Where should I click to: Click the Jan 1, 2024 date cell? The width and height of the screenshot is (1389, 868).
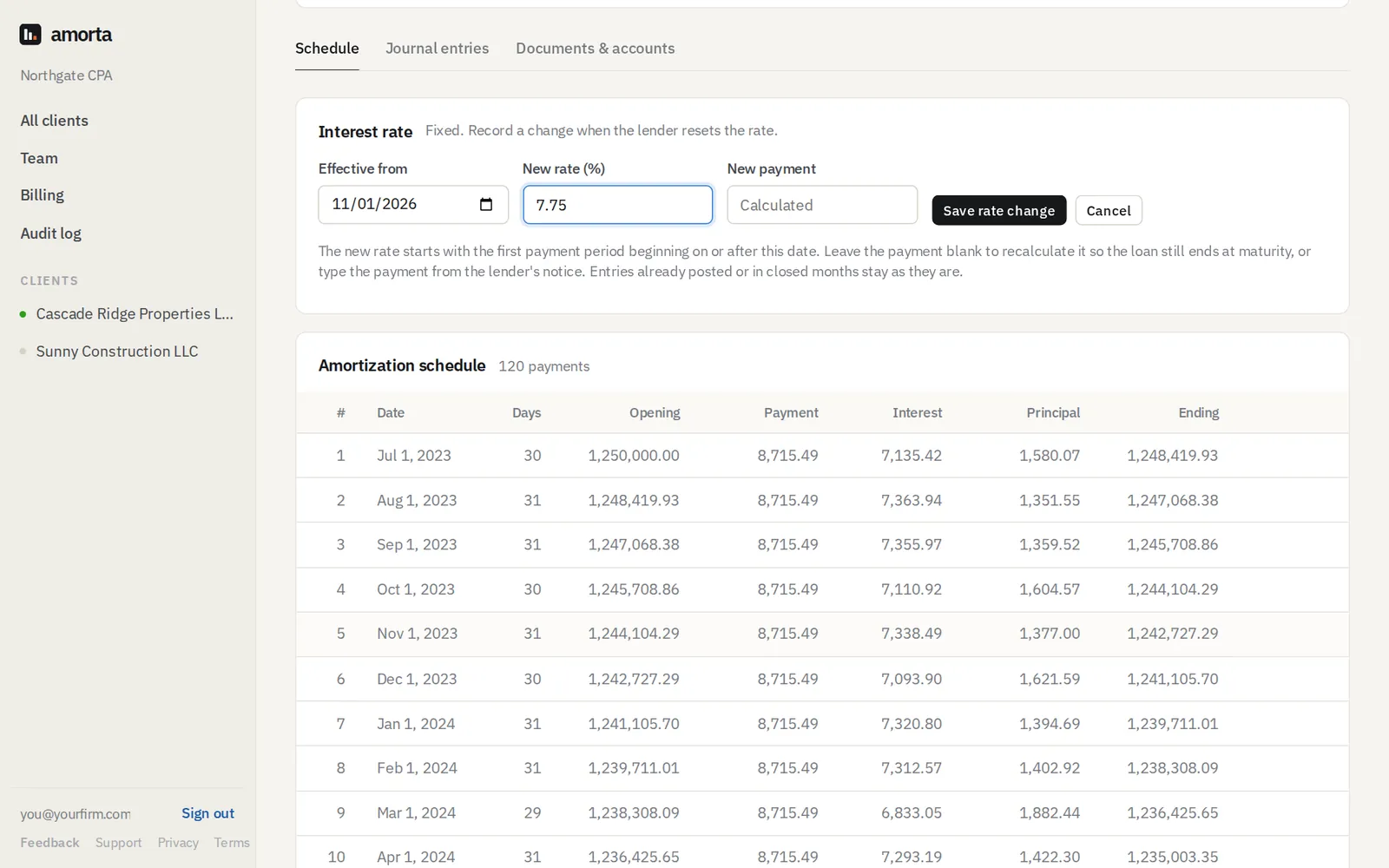click(x=416, y=724)
